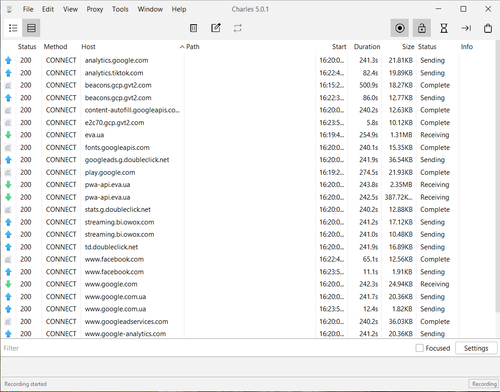Click the 2.35MB size cell
500x392 pixels.
[x=401, y=185]
